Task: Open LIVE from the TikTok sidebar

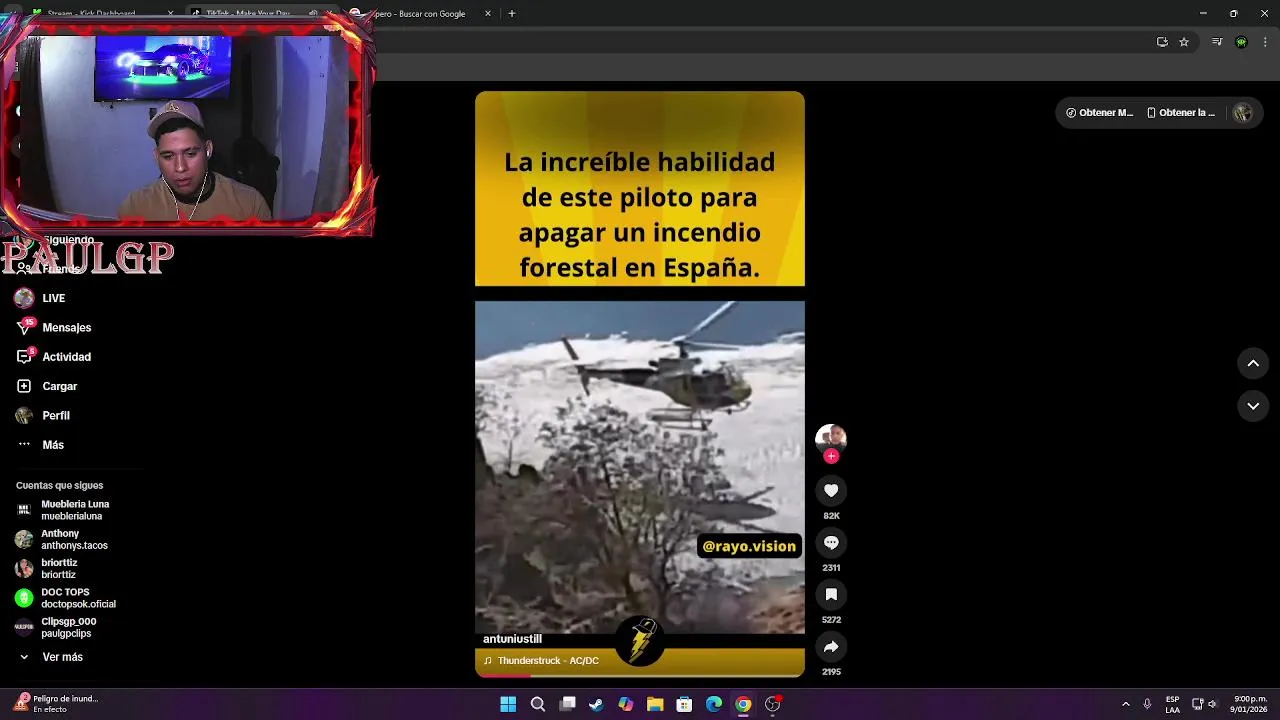Action: pos(53,298)
